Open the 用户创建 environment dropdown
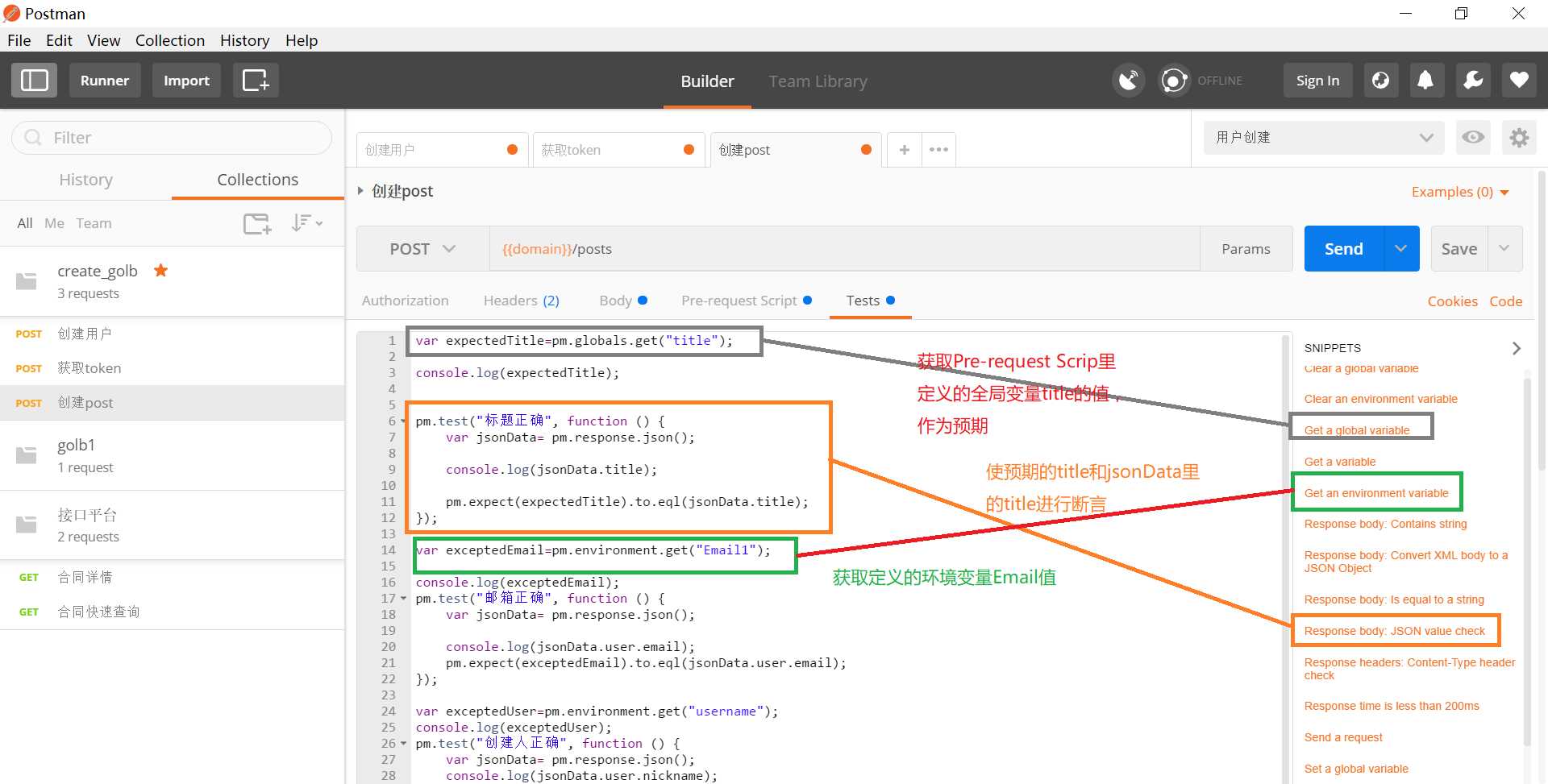 [x=1325, y=137]
